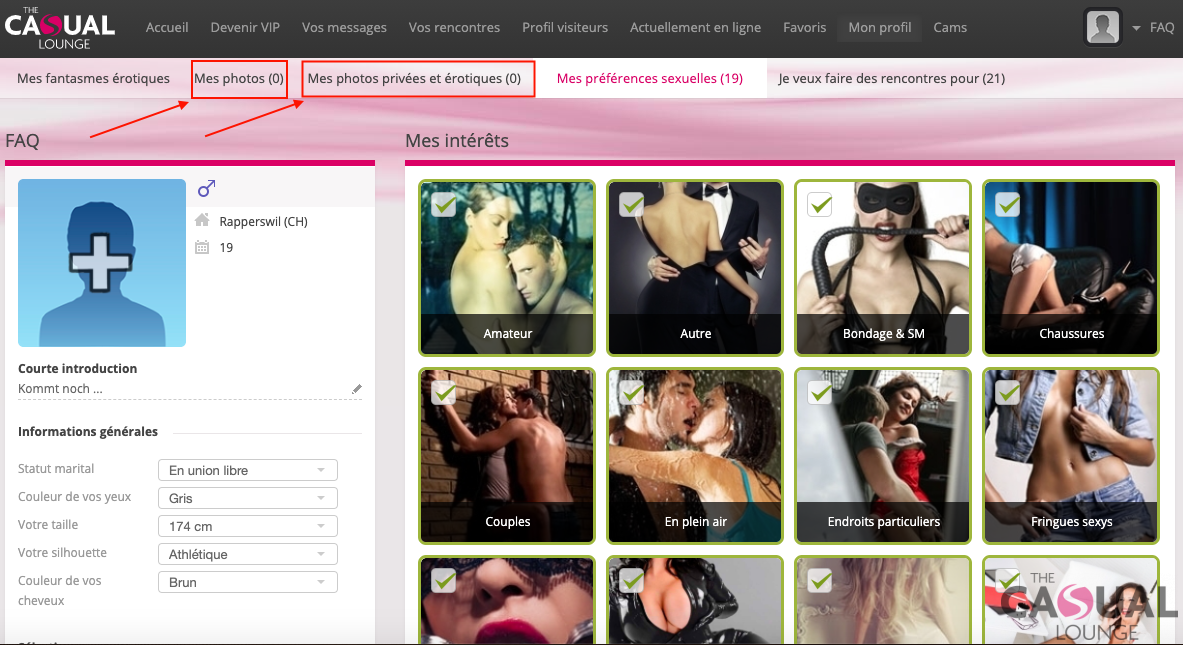Uncheck the Bondage & SM checkbox
1183x645 pixels.
point(819,204)
